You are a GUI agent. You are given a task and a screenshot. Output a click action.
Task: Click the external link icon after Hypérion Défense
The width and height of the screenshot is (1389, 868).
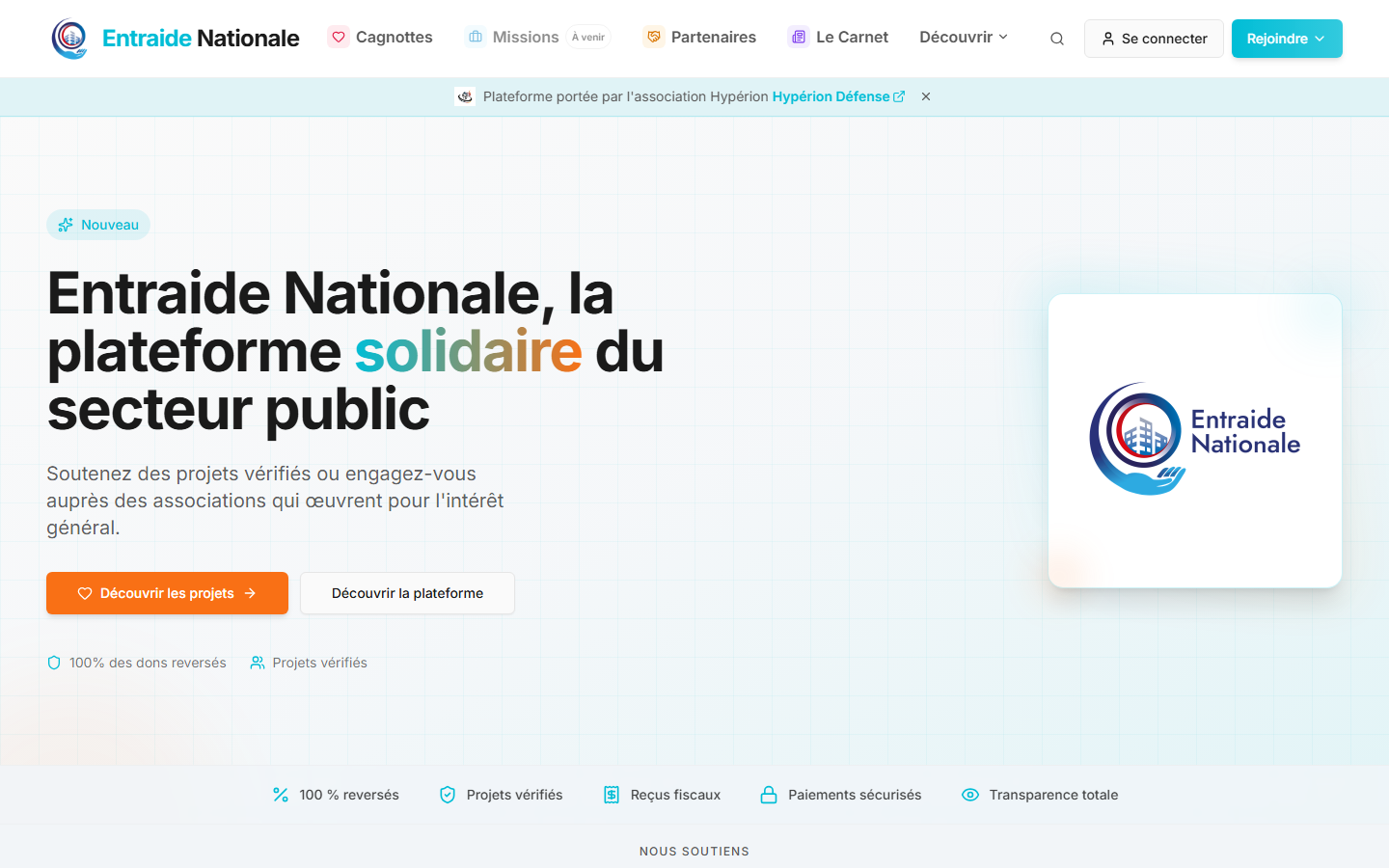(899, 96)
